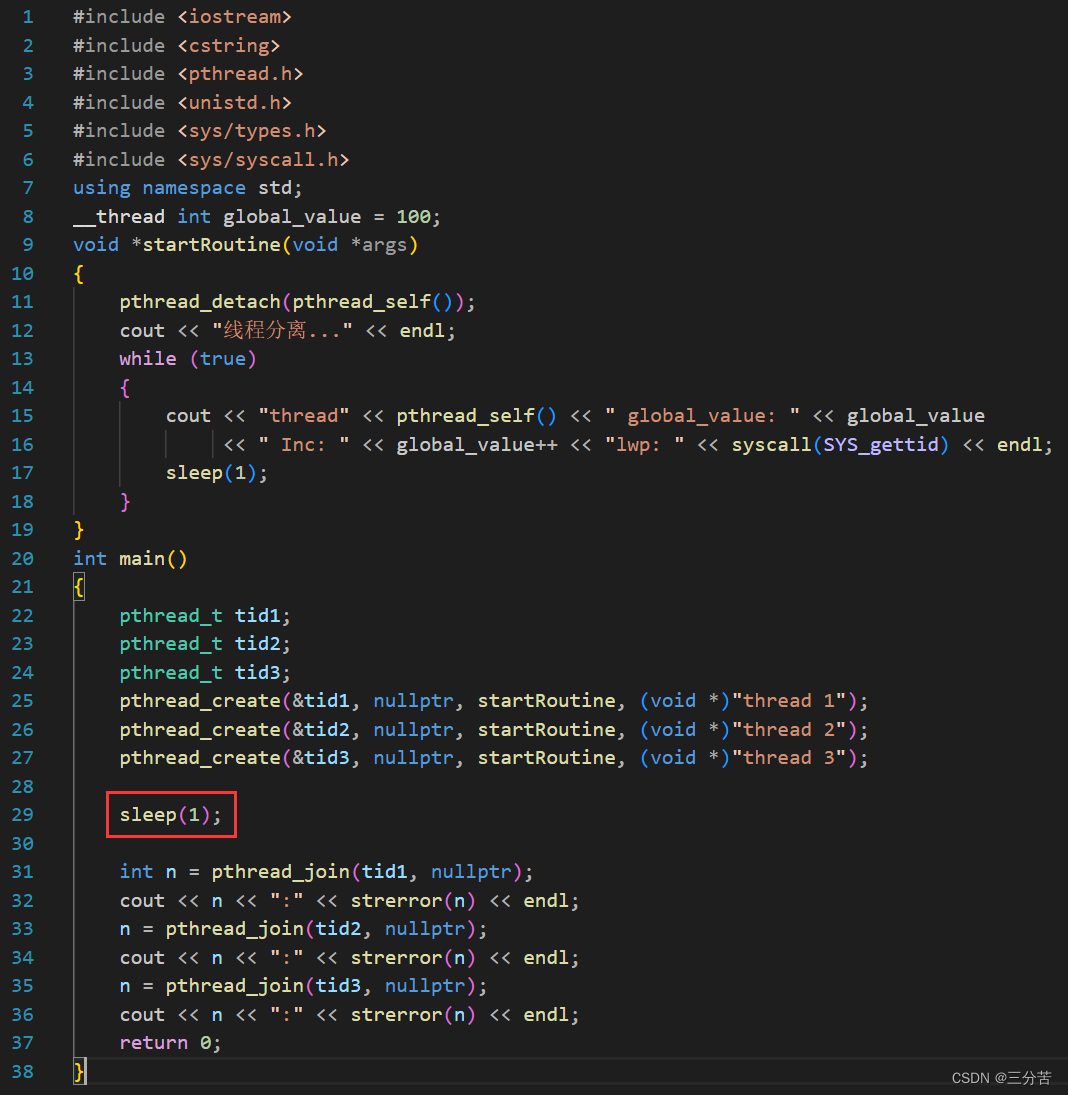Click 'tid3' in pthread_join on line 35
Image resolution: width=1068 pixels, height=1095 pixels.
(x=338, y=985)
